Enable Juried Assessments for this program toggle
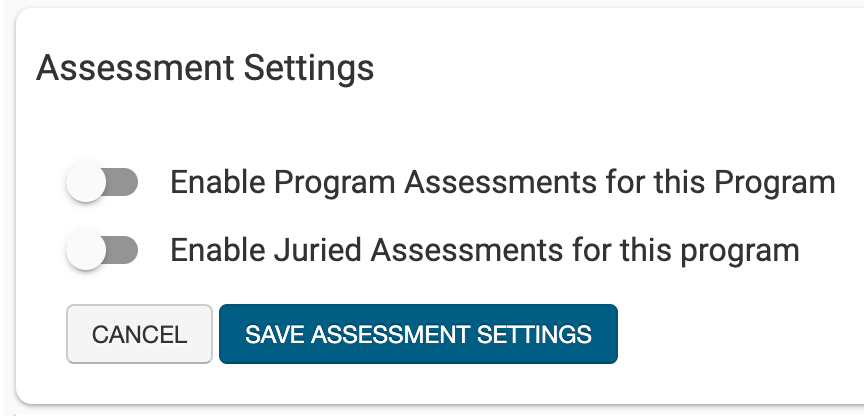The image size is (864, 416). 101,249
